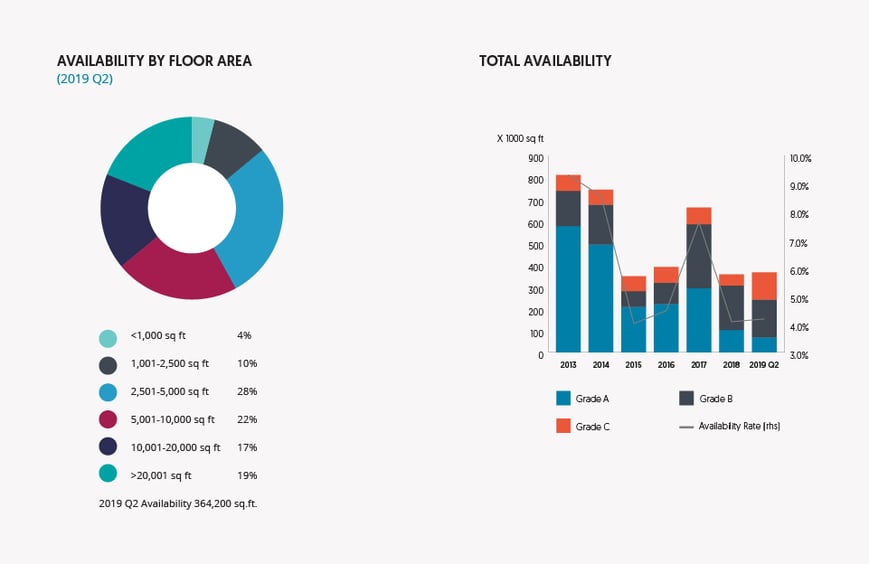The image size is (869, 564).
Task: Click the Total Availability chart title
Action: click(x=545, y=61)
